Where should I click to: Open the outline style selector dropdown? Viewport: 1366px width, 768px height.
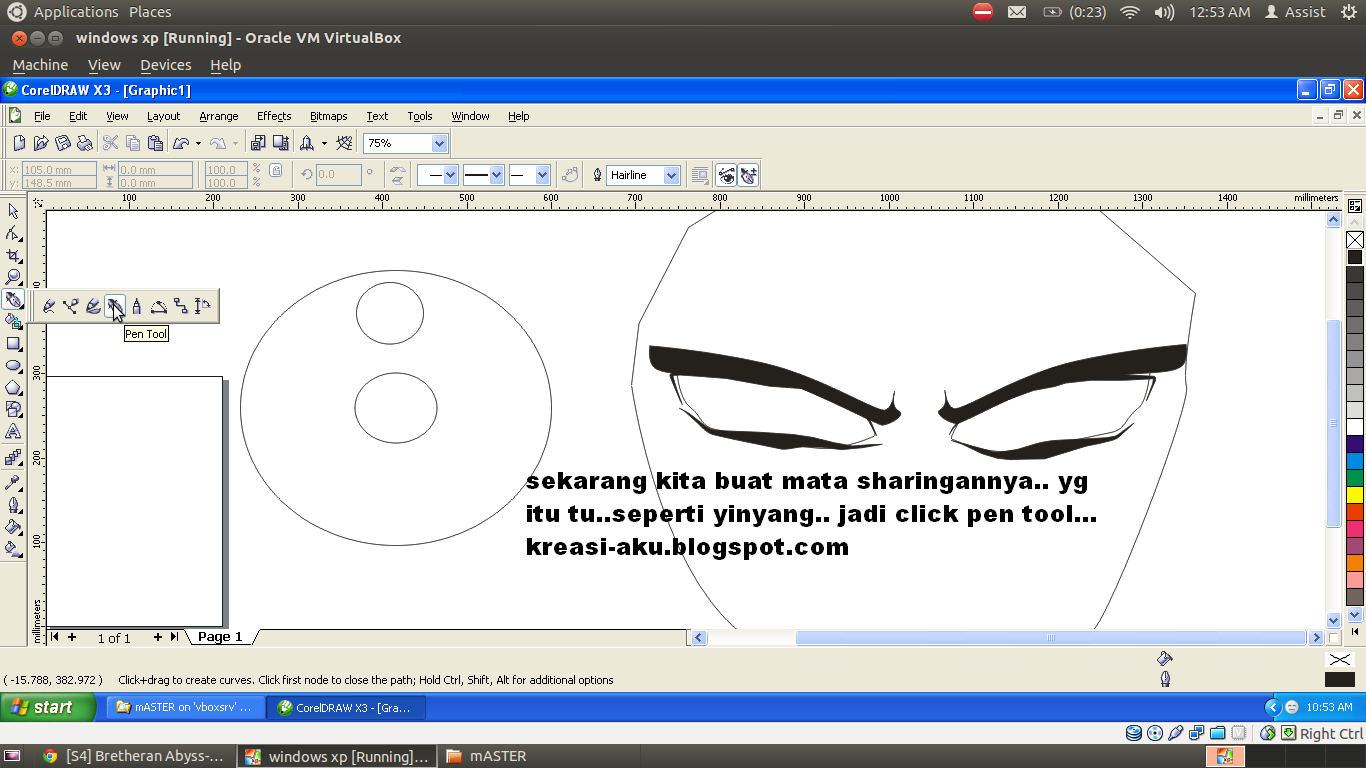click(496, 175)
